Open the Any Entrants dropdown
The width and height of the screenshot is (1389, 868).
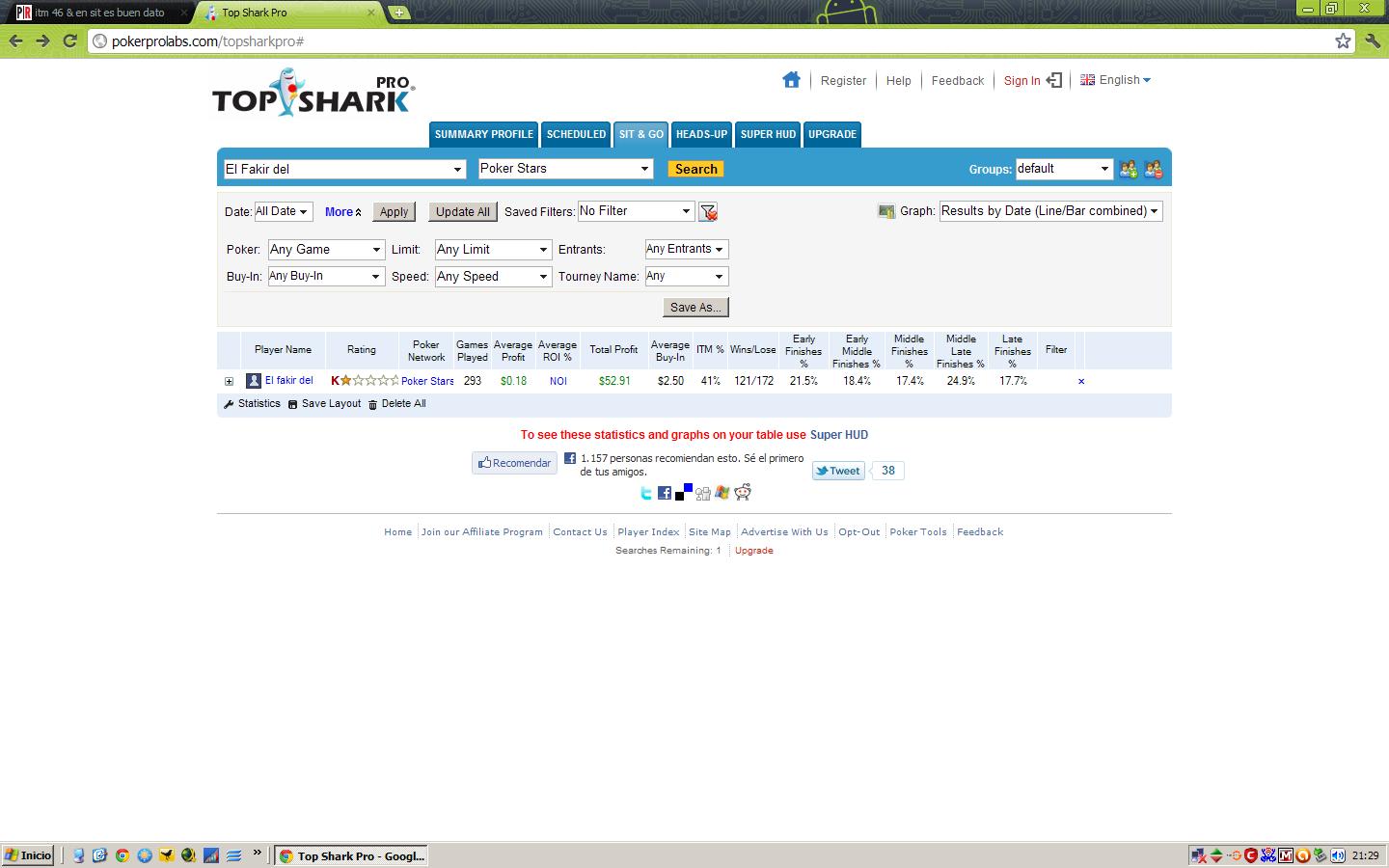[686, 249]
